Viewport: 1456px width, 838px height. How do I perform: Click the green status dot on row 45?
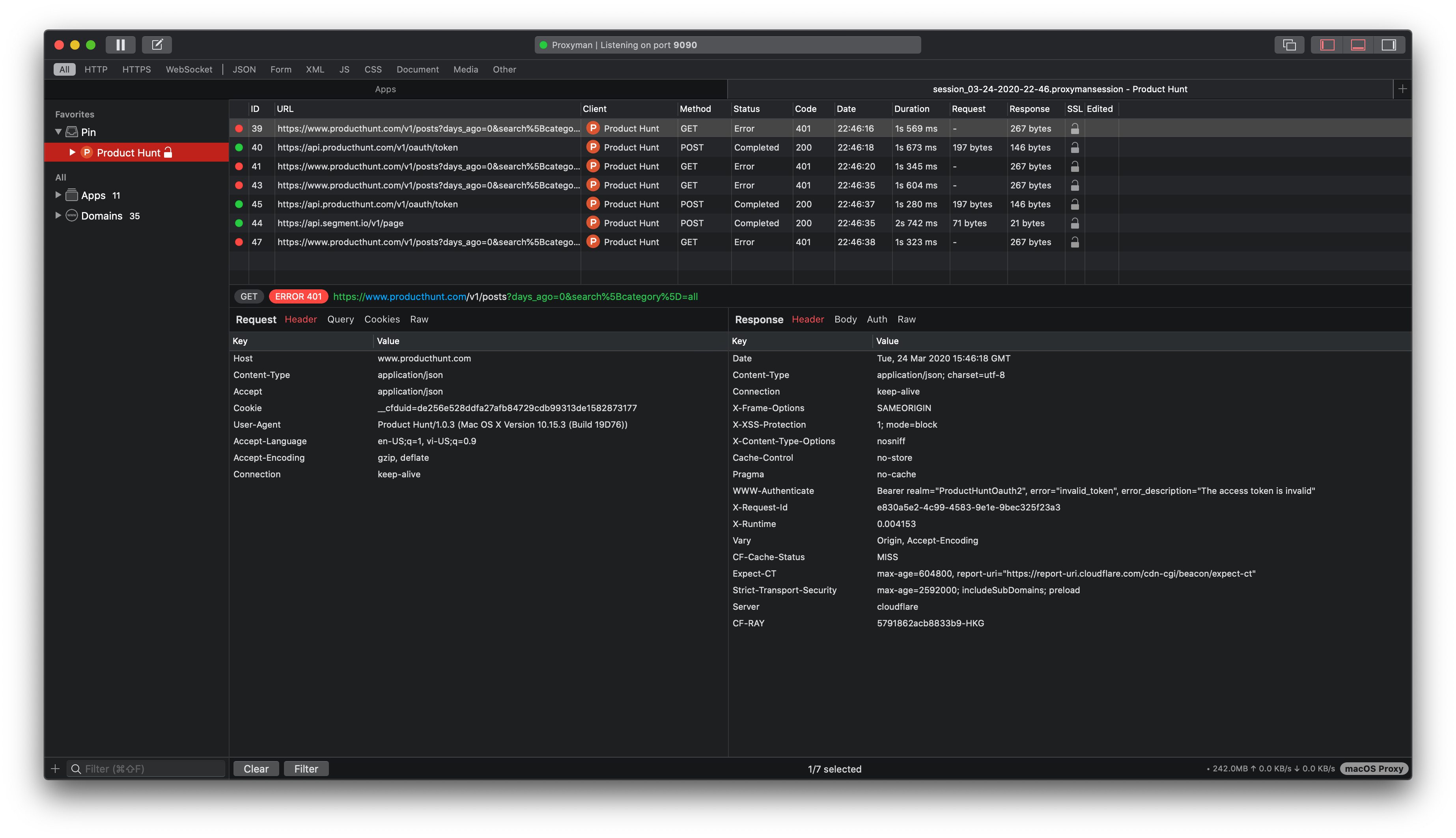point(239,204)
